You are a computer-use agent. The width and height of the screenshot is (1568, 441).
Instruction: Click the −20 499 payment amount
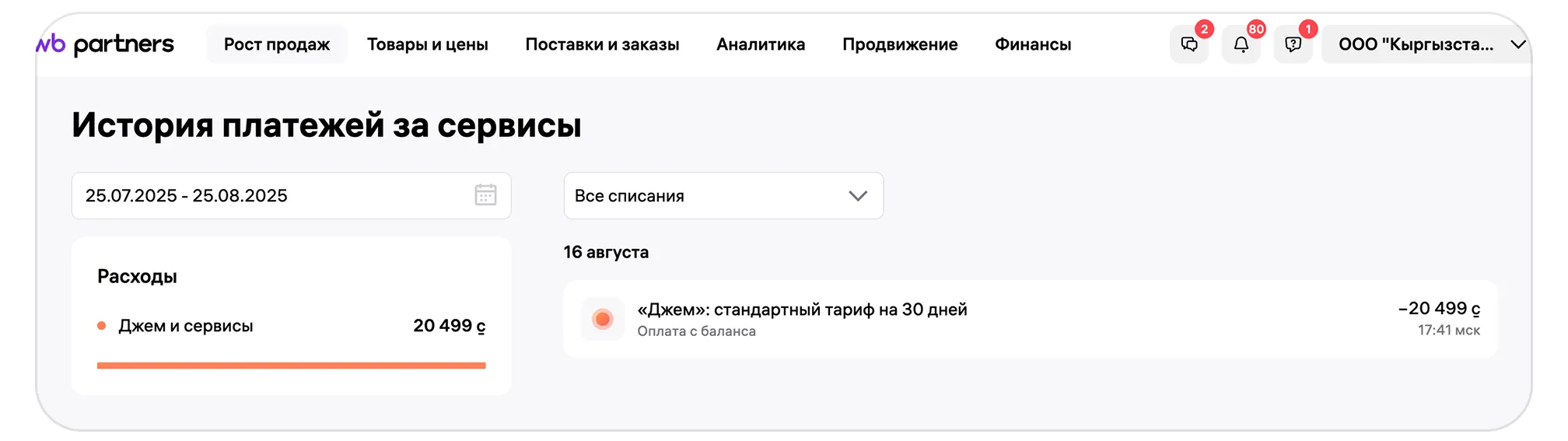pos(1439,309)
